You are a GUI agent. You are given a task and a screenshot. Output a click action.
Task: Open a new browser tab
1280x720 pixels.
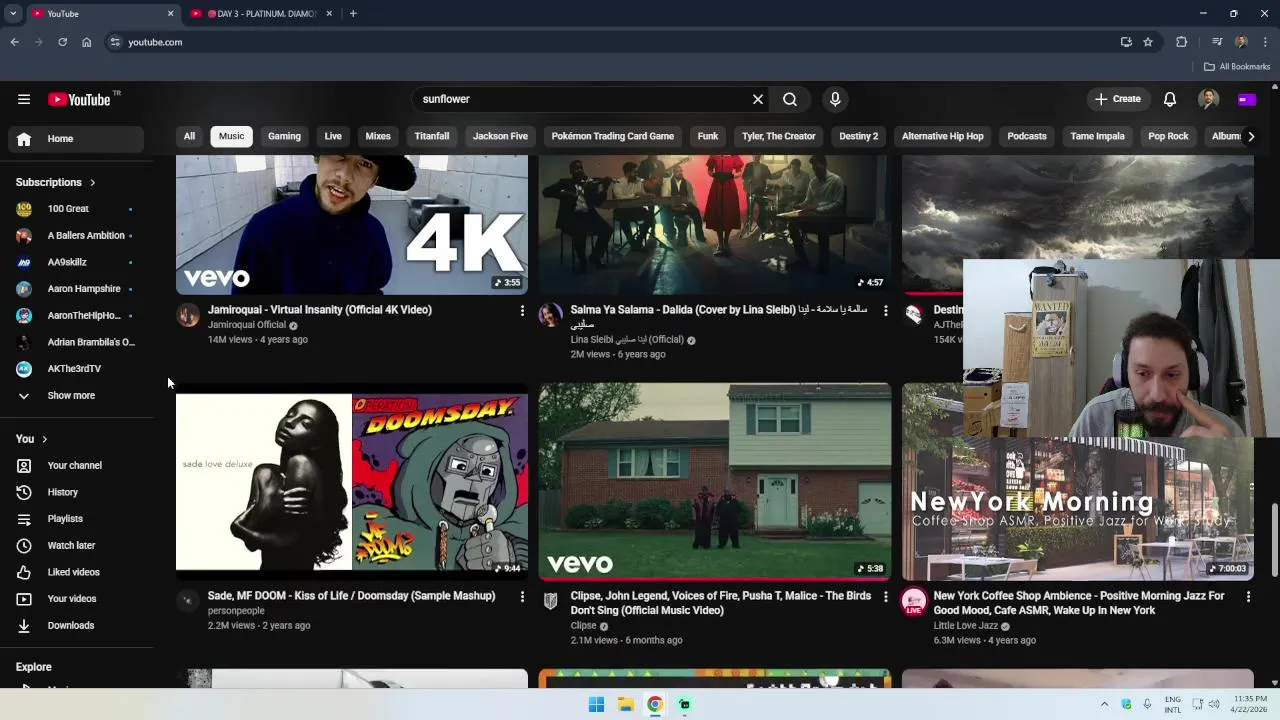click(353, 14)
